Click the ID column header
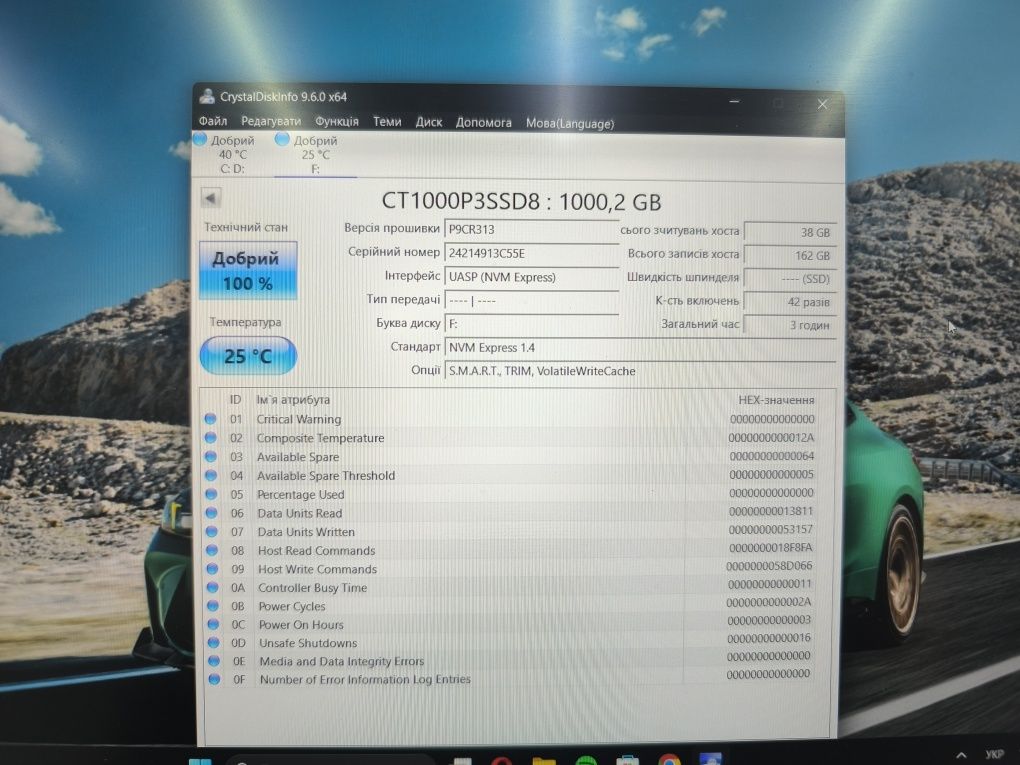 pyautogui.click(x=235, y=399)
